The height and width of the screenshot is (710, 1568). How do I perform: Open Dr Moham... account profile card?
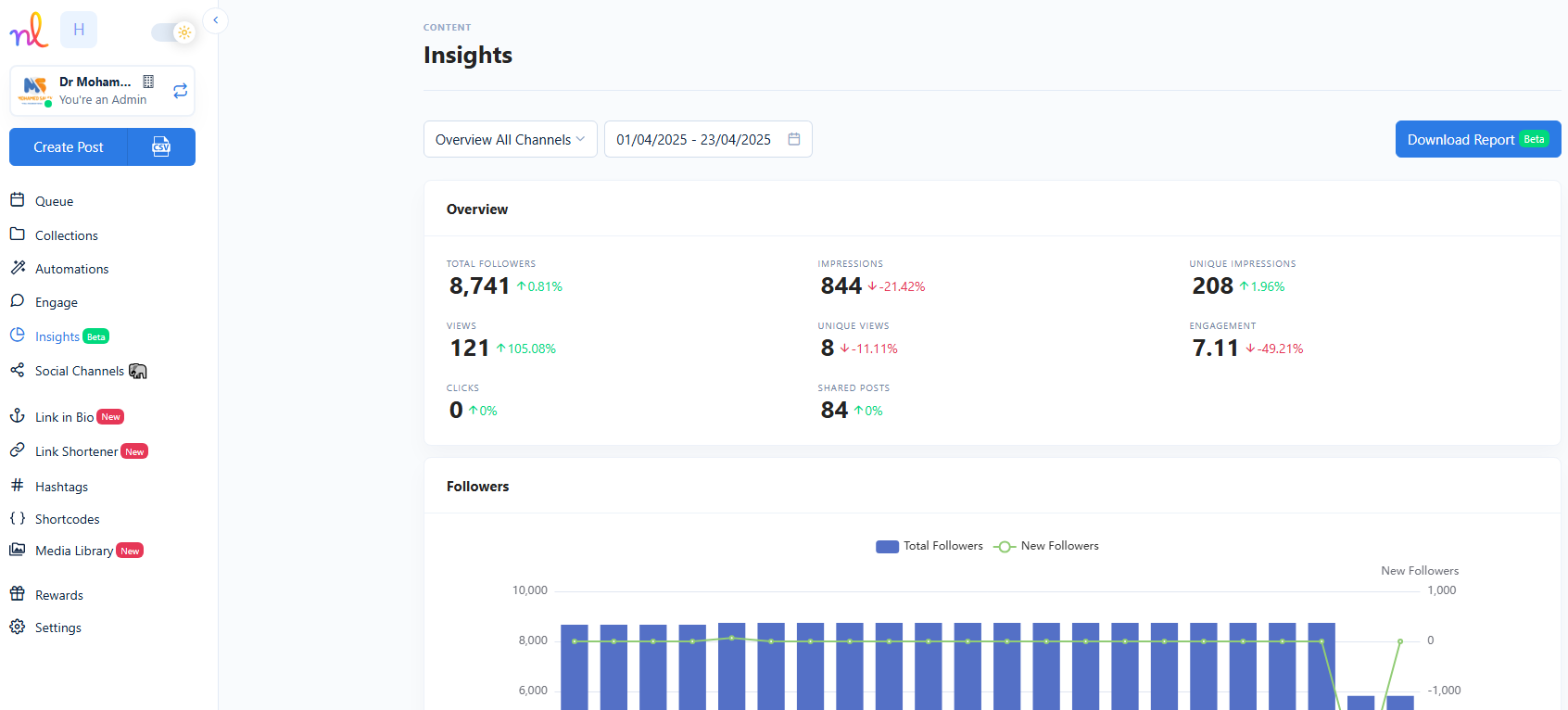(102, 91)
